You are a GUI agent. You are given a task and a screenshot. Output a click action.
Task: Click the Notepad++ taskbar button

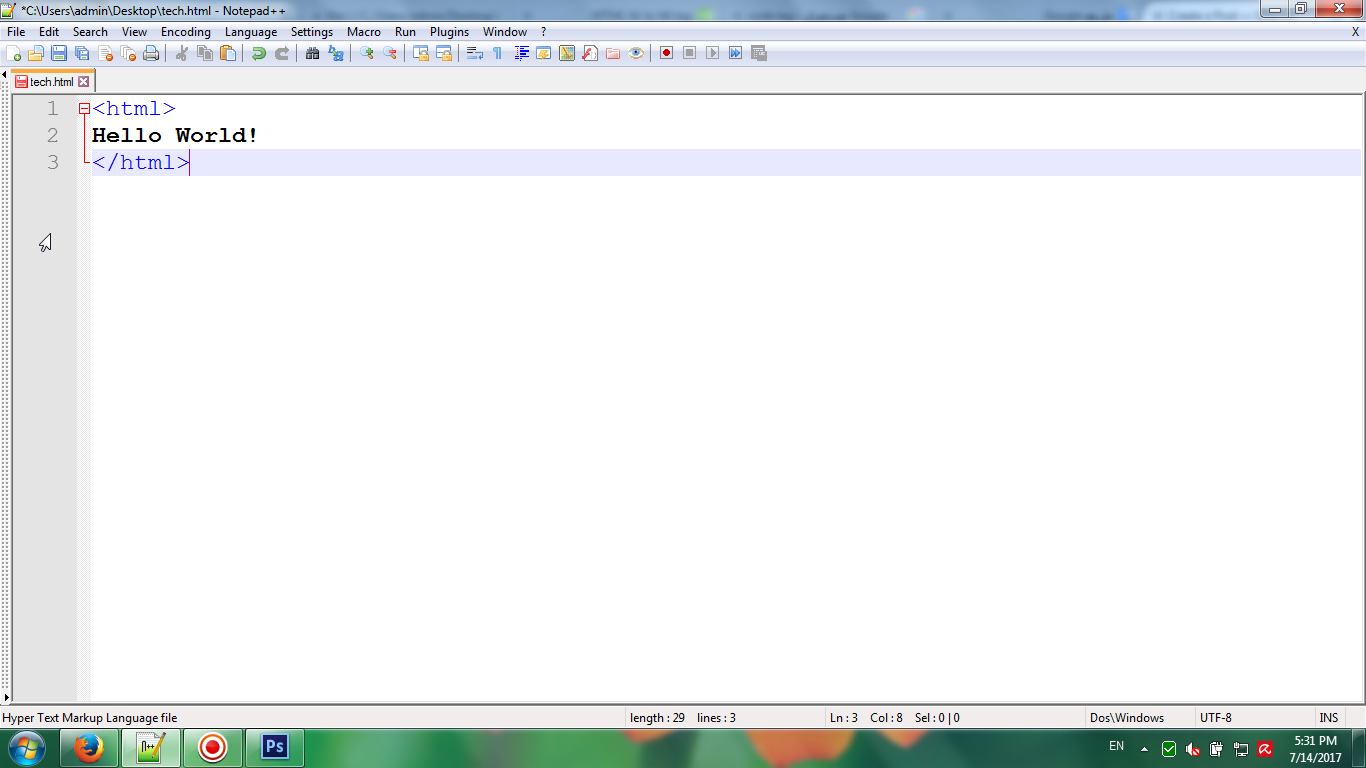tap(151, 748)
